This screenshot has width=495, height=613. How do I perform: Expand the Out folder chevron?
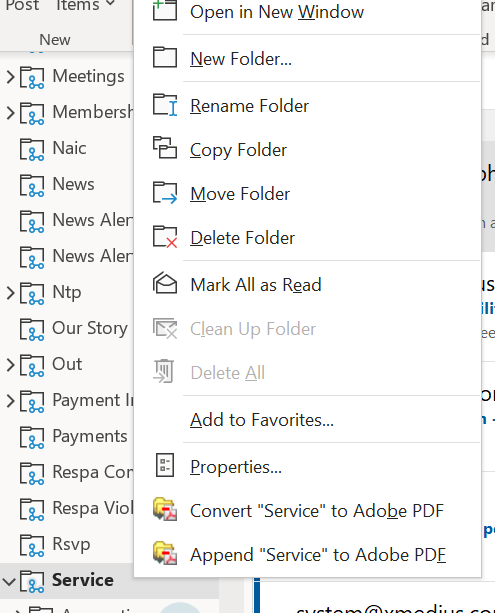coord(11,365)
